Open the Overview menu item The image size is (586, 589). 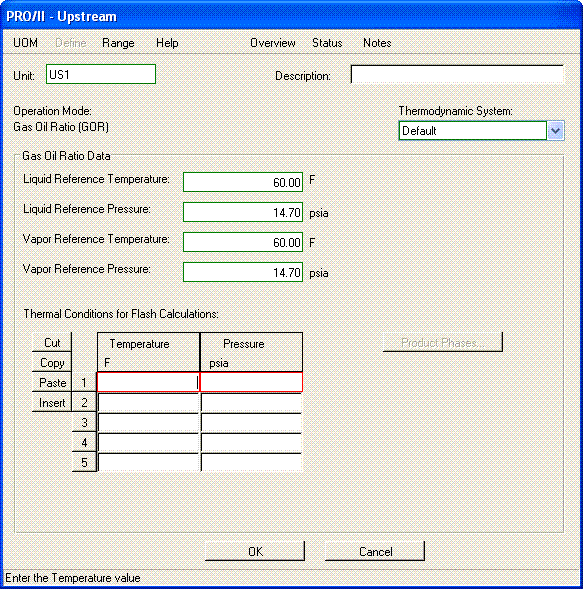coord(273,43)
